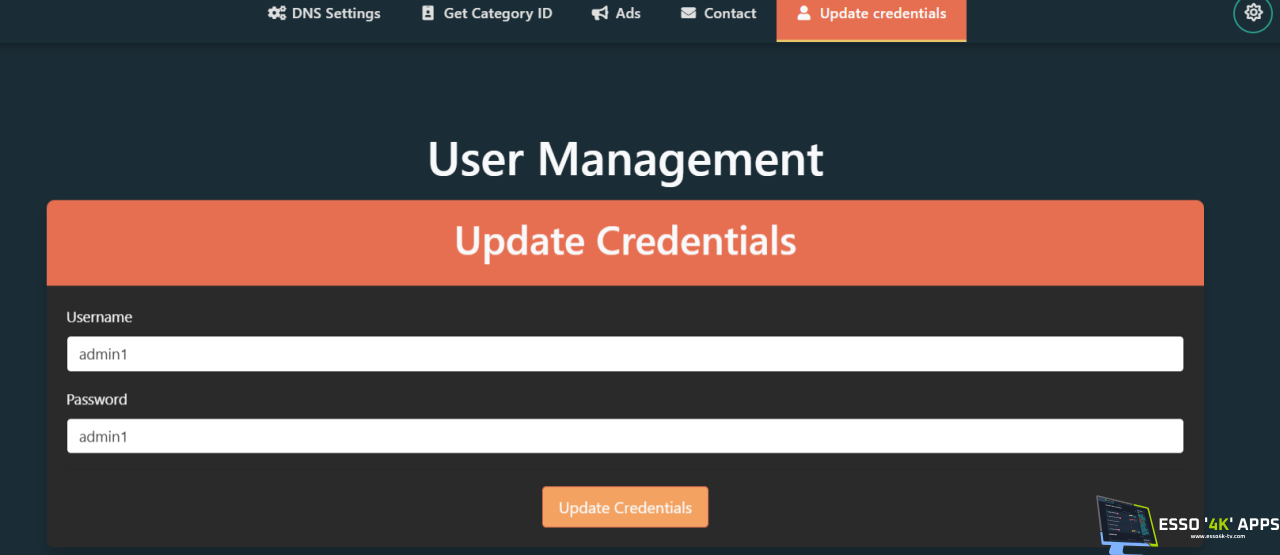Click the Username field label
The height and width of the screenshot is (555, 1280).
pos(99,317)
